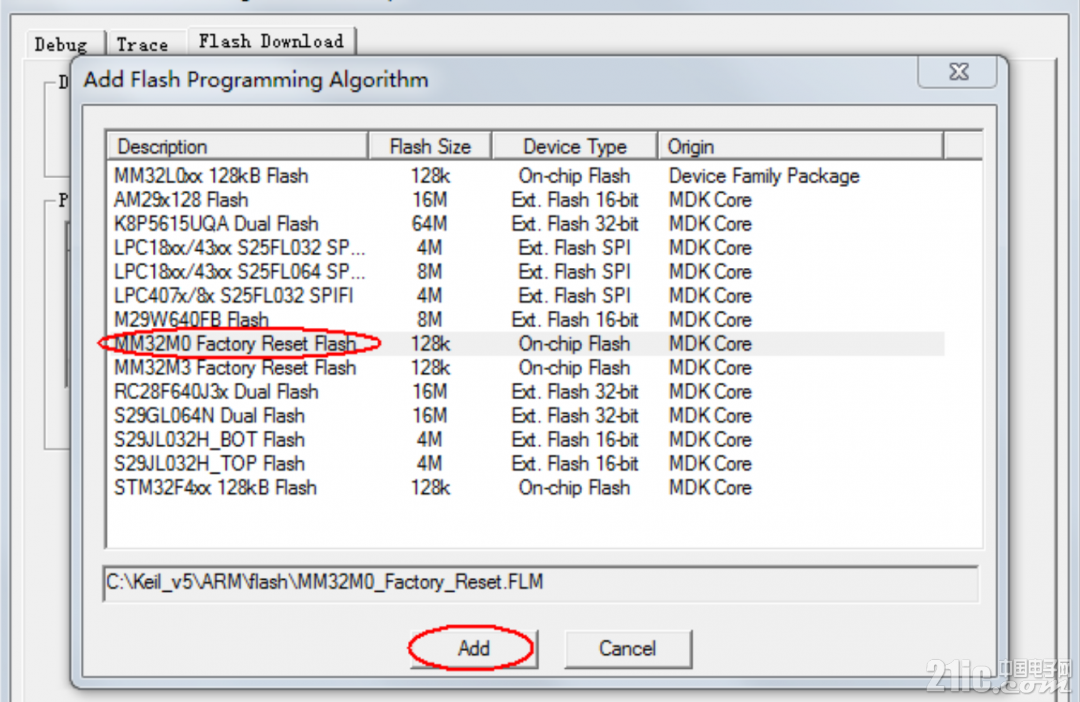Click On-chip Flash type of STM32F4xx row
The image size is (1080, 702).
coord(574,488)
